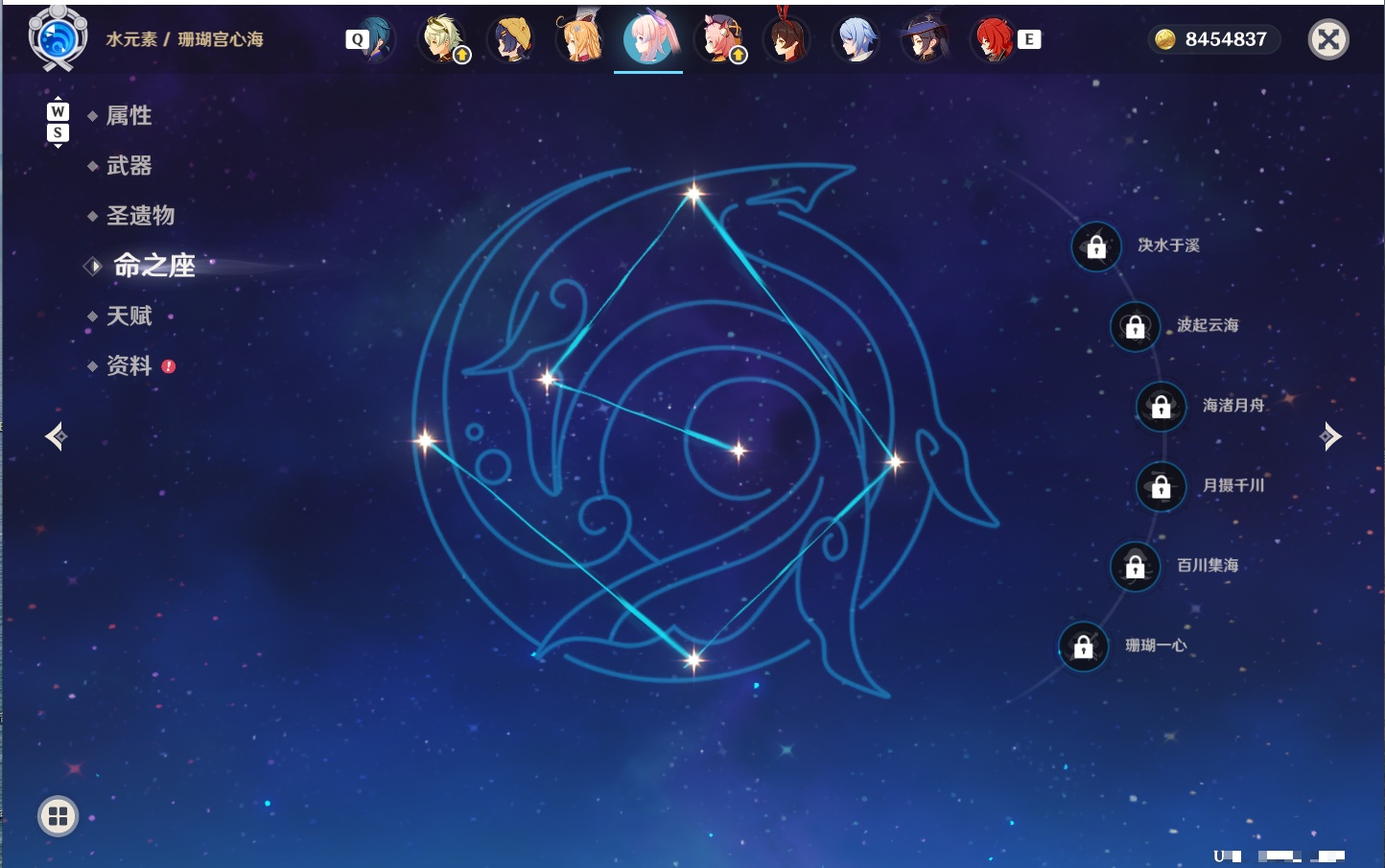Select the highlighted pink-haired Kokomi portrait
This screenshot has width=1385, height=868.
point(649,39)
